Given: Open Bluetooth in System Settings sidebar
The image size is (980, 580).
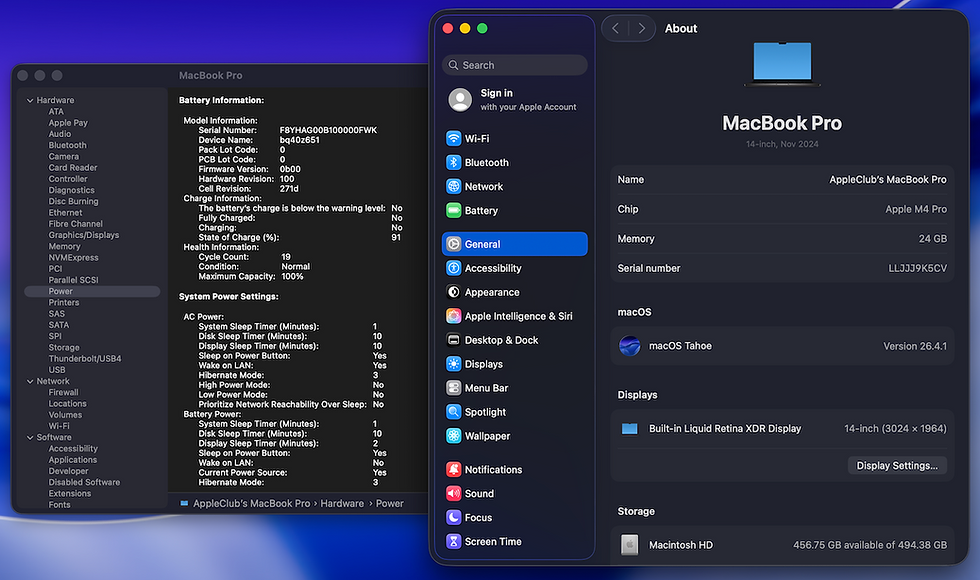Looking at the screenshot, I should coord(514,162).
